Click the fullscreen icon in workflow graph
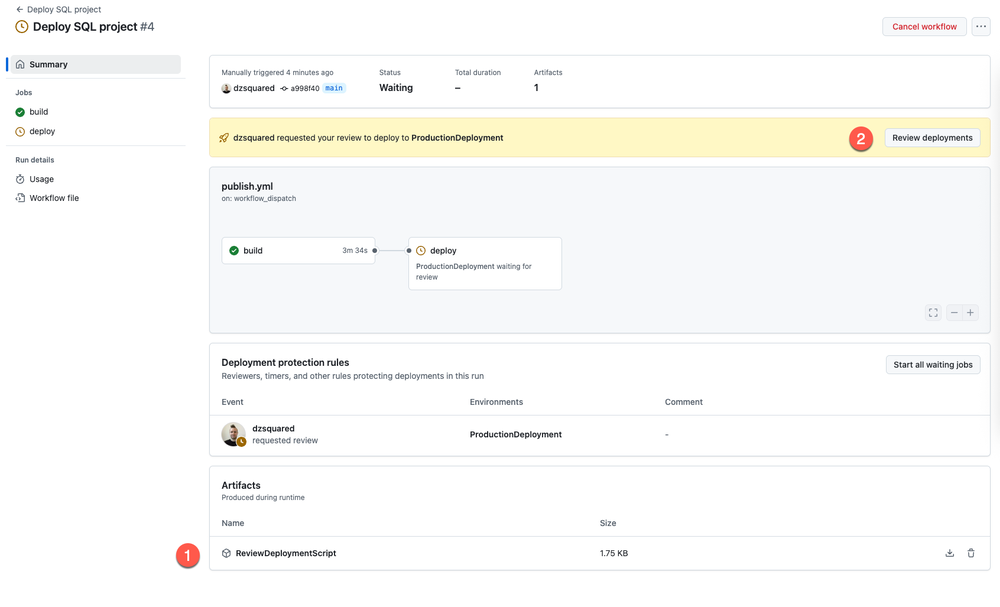 (933, 312)
